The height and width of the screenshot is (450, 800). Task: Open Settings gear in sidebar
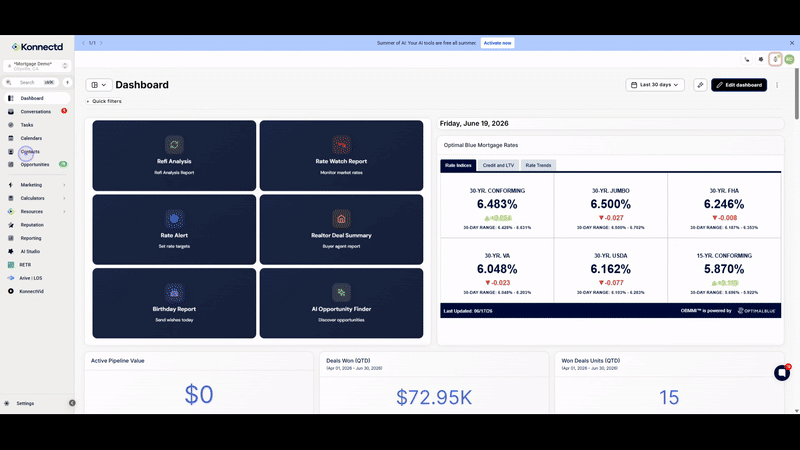(x=7, y=403)
